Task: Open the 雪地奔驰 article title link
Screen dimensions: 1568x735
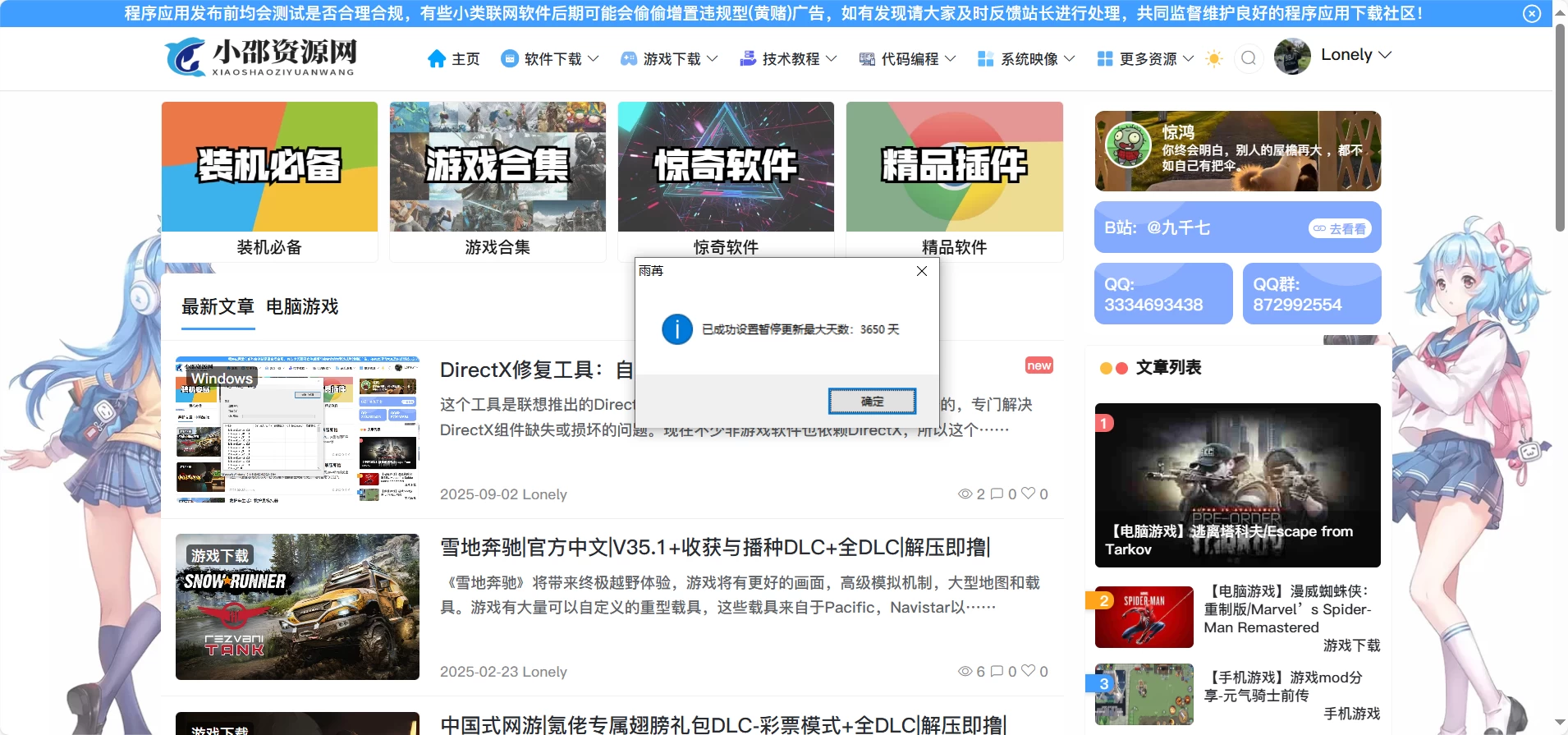Action: (x=716, y=548)
